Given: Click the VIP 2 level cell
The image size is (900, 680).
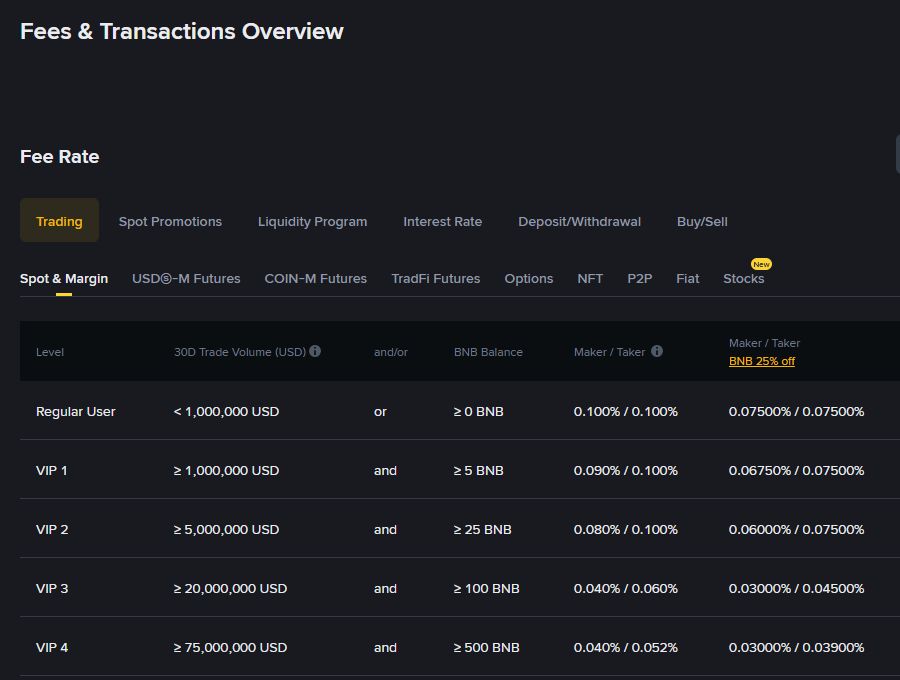Looking at the screenshot, I should (52, 530).
